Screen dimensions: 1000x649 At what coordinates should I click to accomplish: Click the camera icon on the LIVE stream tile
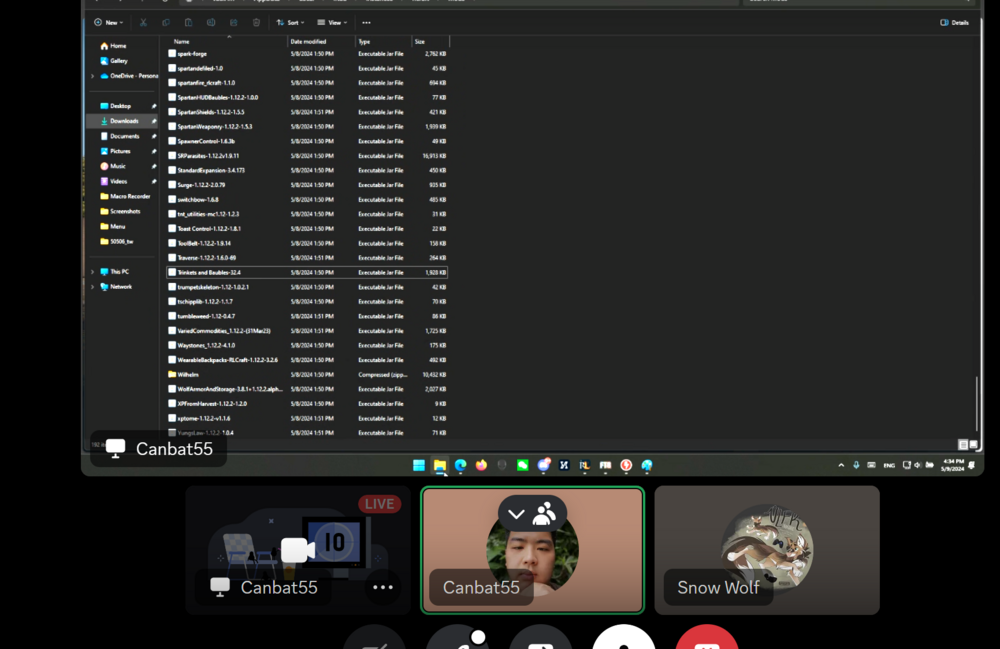click(297, 549)
